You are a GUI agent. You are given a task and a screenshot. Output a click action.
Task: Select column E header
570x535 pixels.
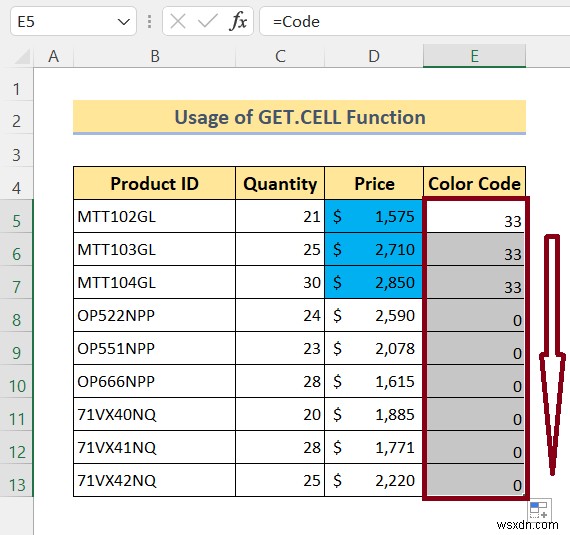click(x=474, y=56)
